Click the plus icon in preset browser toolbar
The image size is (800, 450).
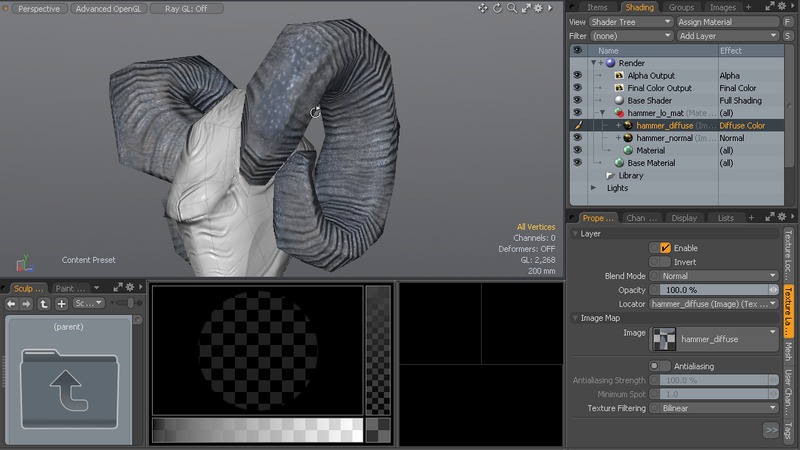click(x=61, y=303)
